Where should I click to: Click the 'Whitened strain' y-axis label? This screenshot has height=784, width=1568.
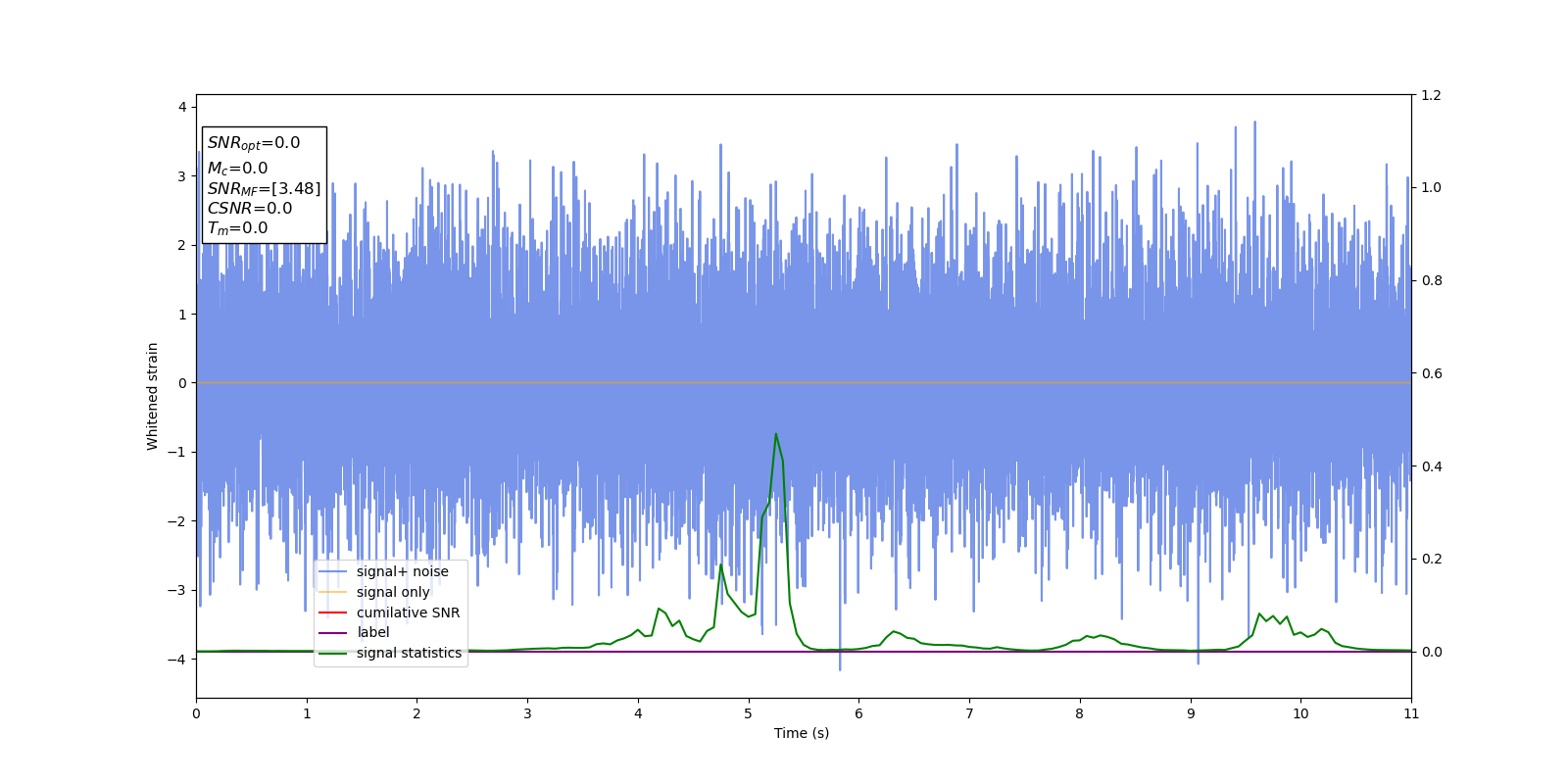coord(153,396)
